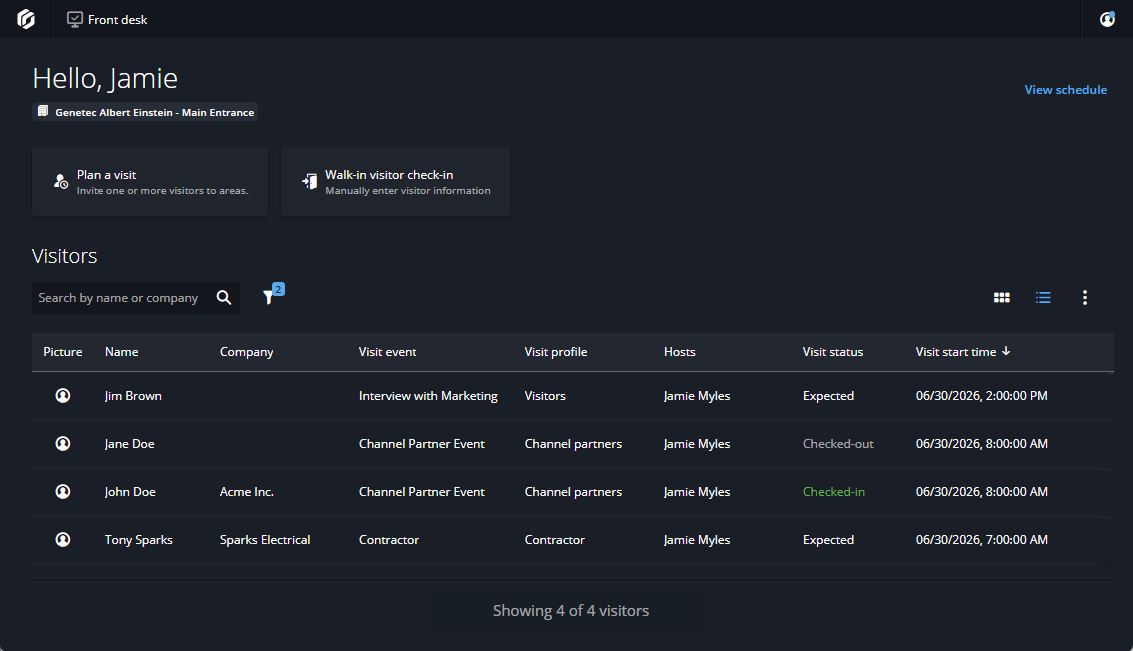Viewport: 1133px width, 651px height.
Task: Sort by the Name column header
Action: 121,352
